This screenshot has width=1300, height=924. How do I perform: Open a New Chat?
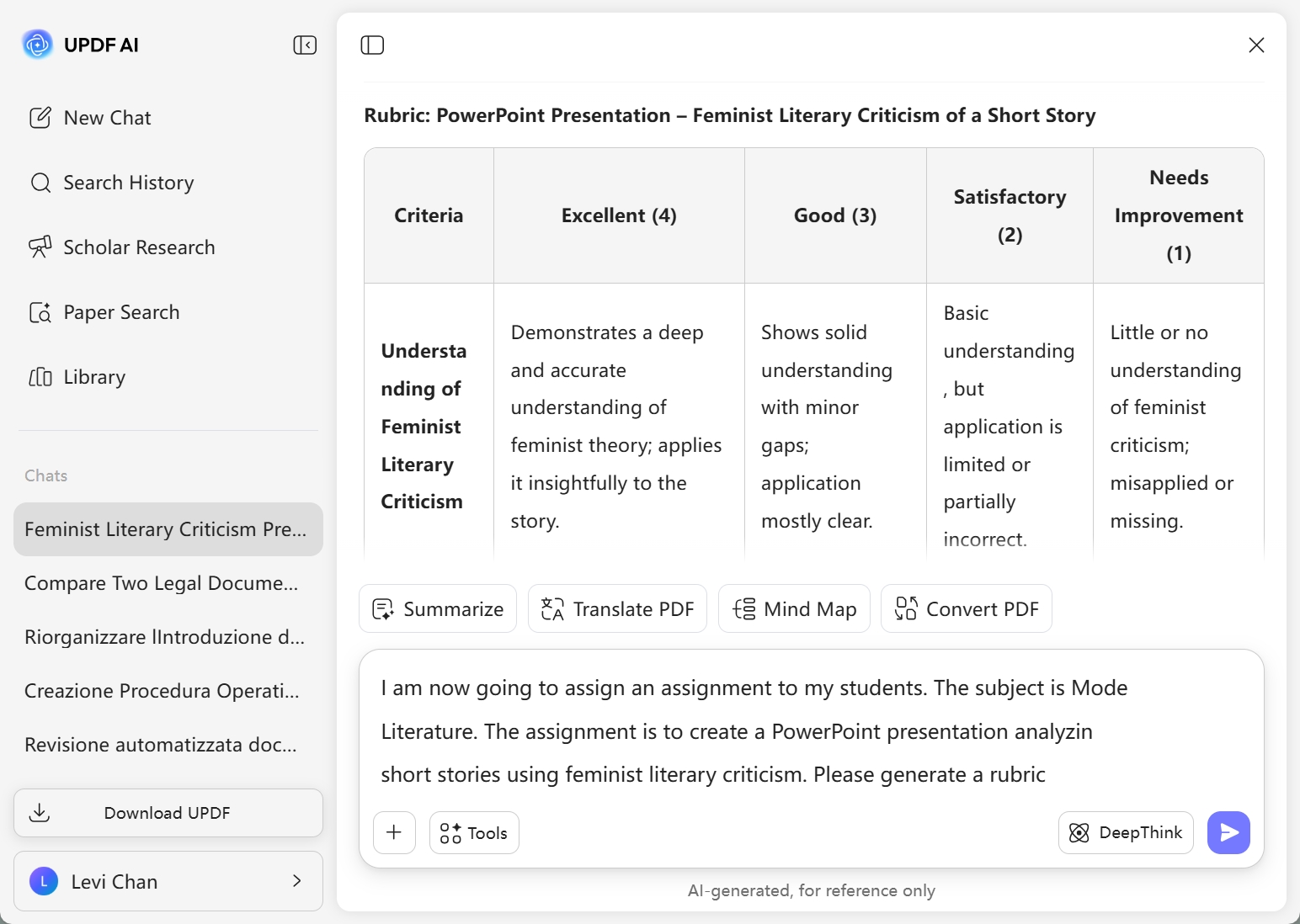point(106,117)
